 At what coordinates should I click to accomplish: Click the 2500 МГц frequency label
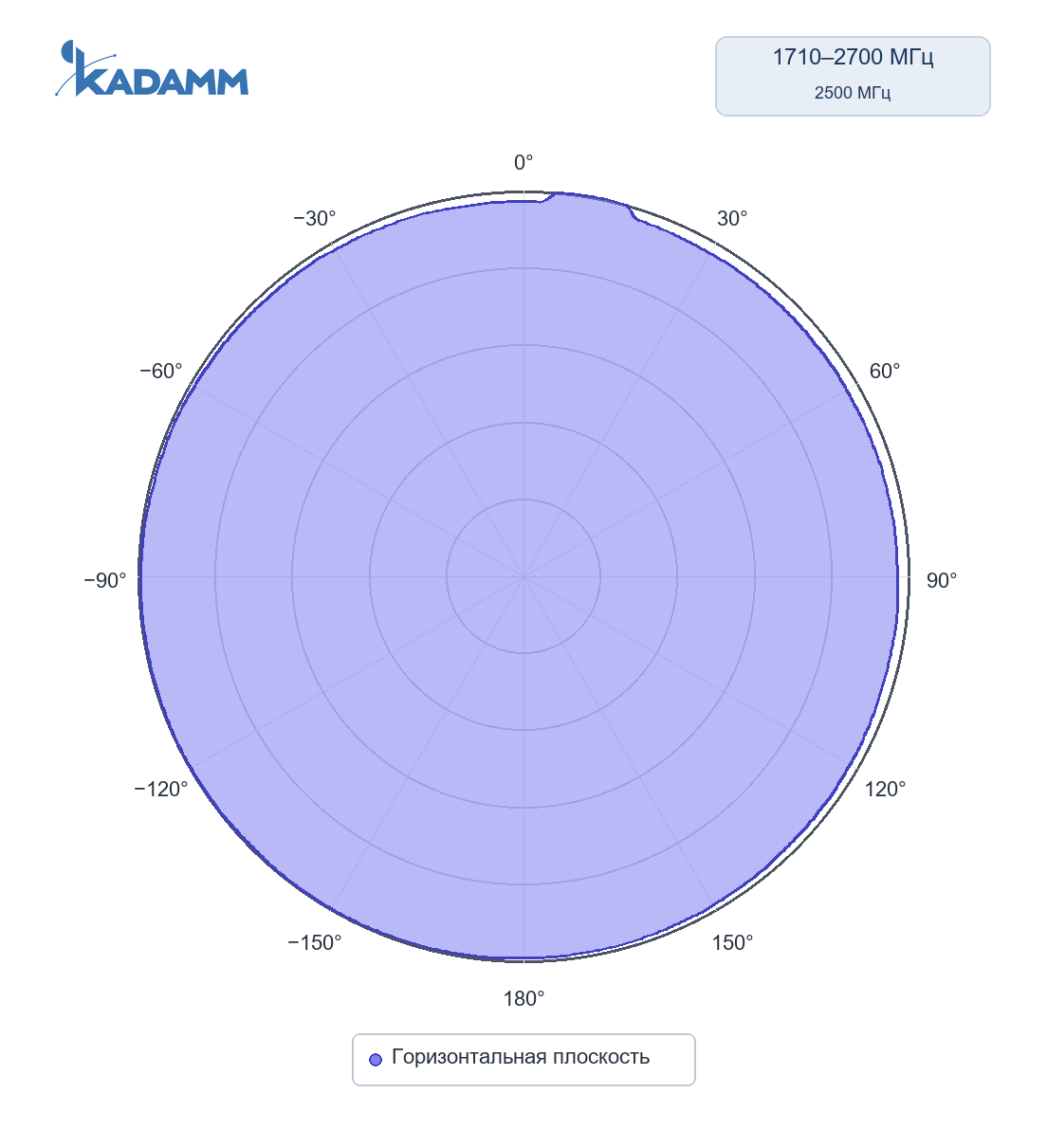pos(853,93)
